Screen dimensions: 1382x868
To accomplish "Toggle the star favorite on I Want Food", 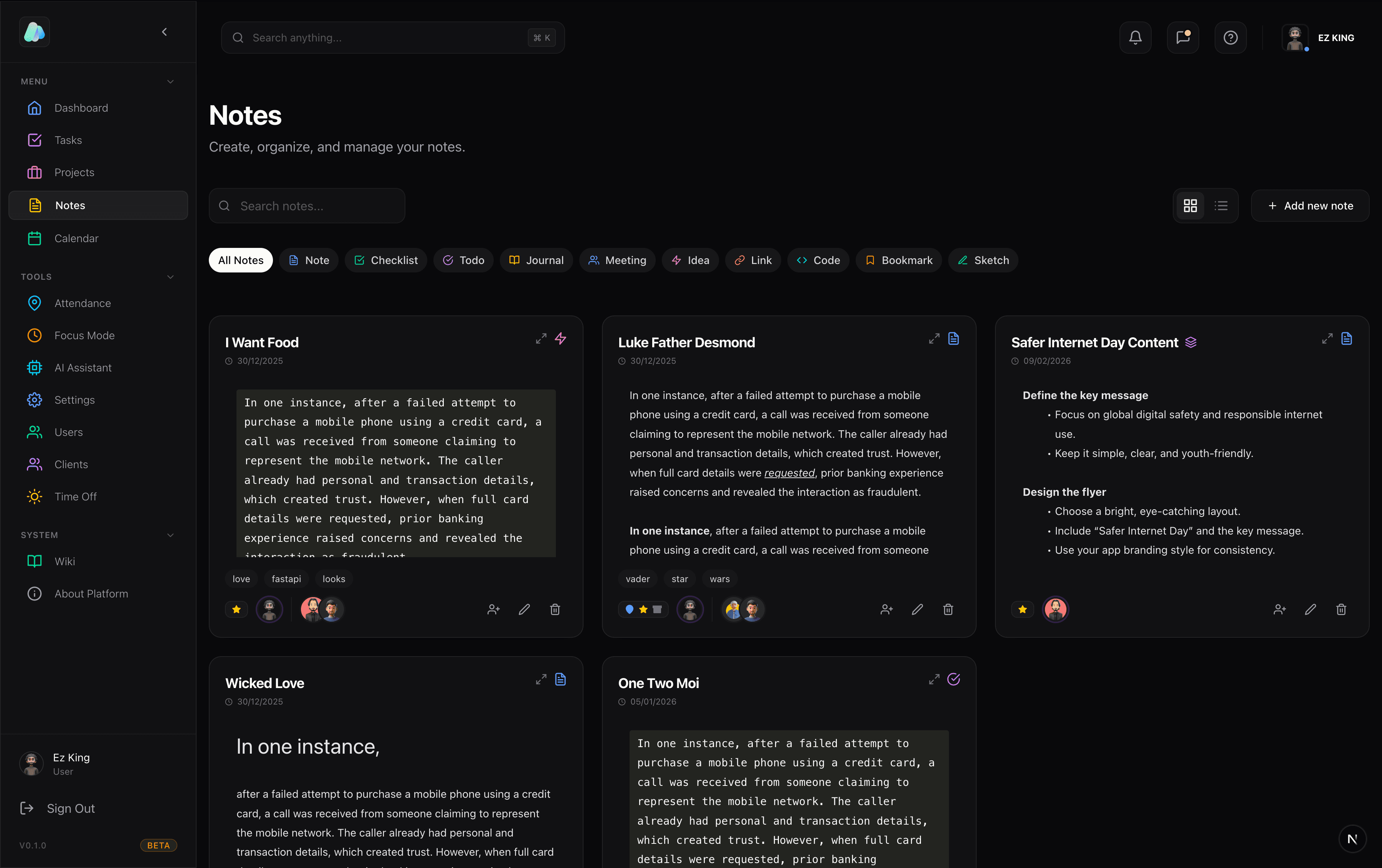I will pos(236,610).
